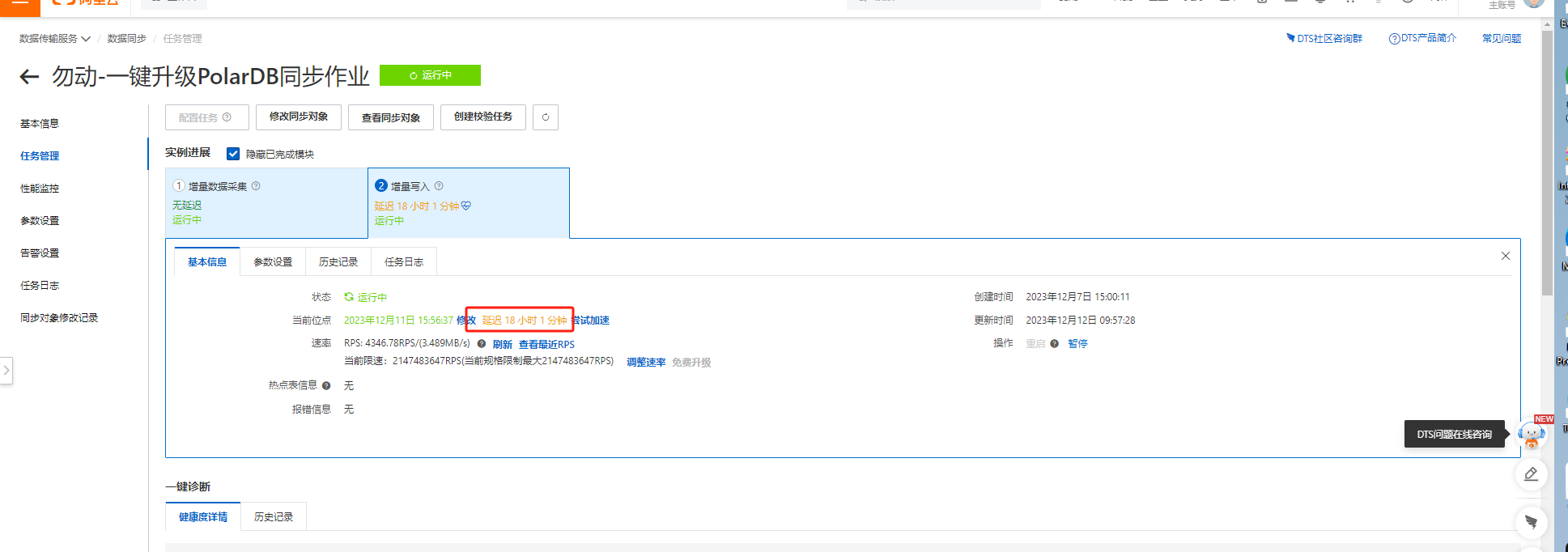Click the help icon on the 配置任务 button

click(x=227, y=117)
